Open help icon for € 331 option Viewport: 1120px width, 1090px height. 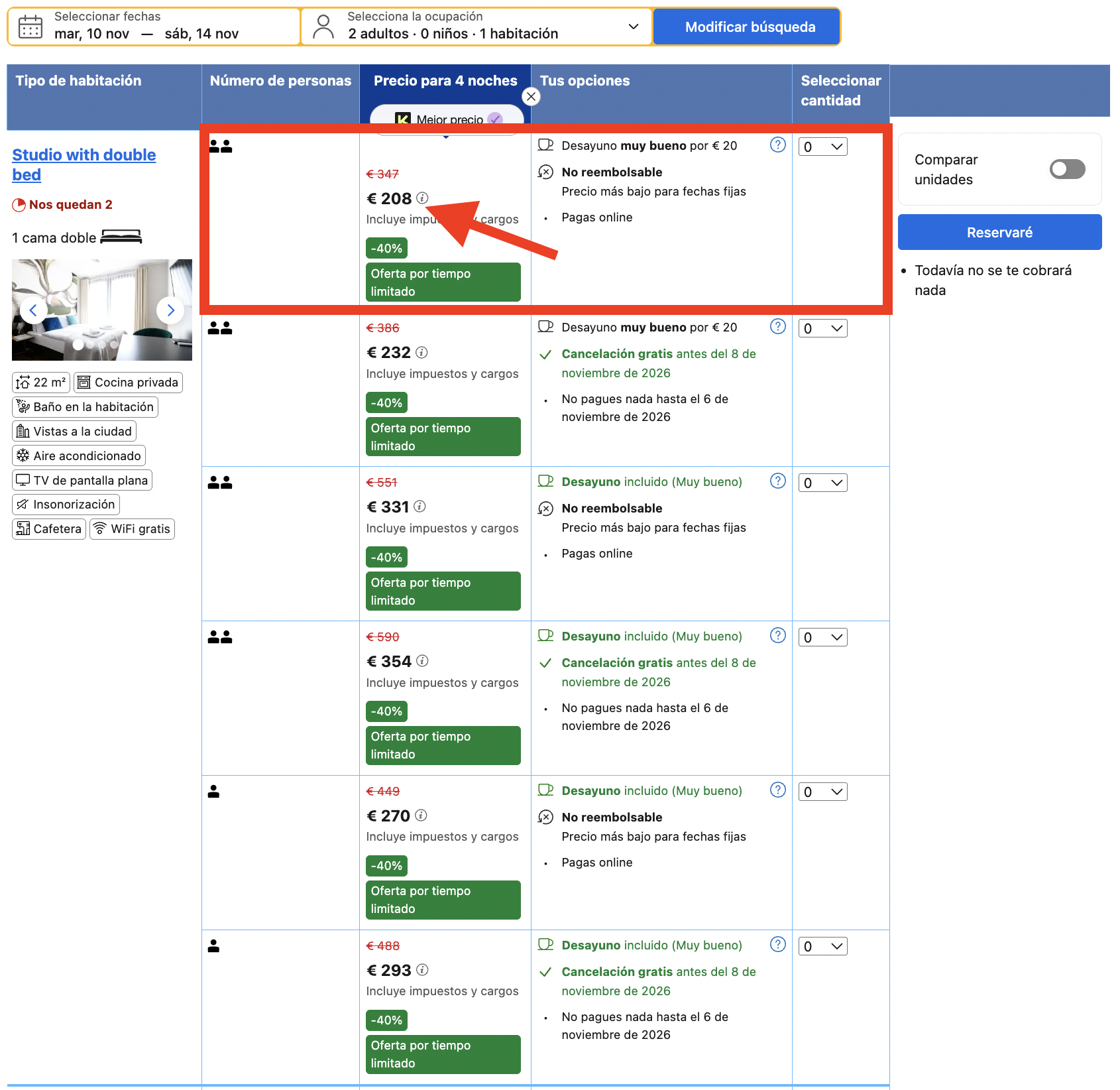[778, 481]
